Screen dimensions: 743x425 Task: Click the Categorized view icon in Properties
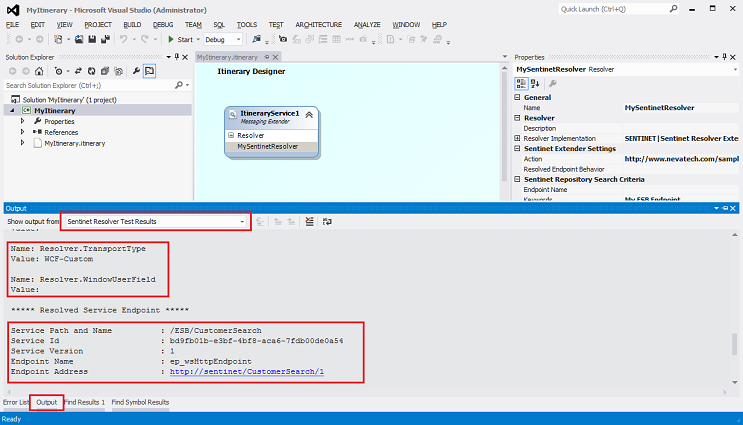(x=521, y=83)
